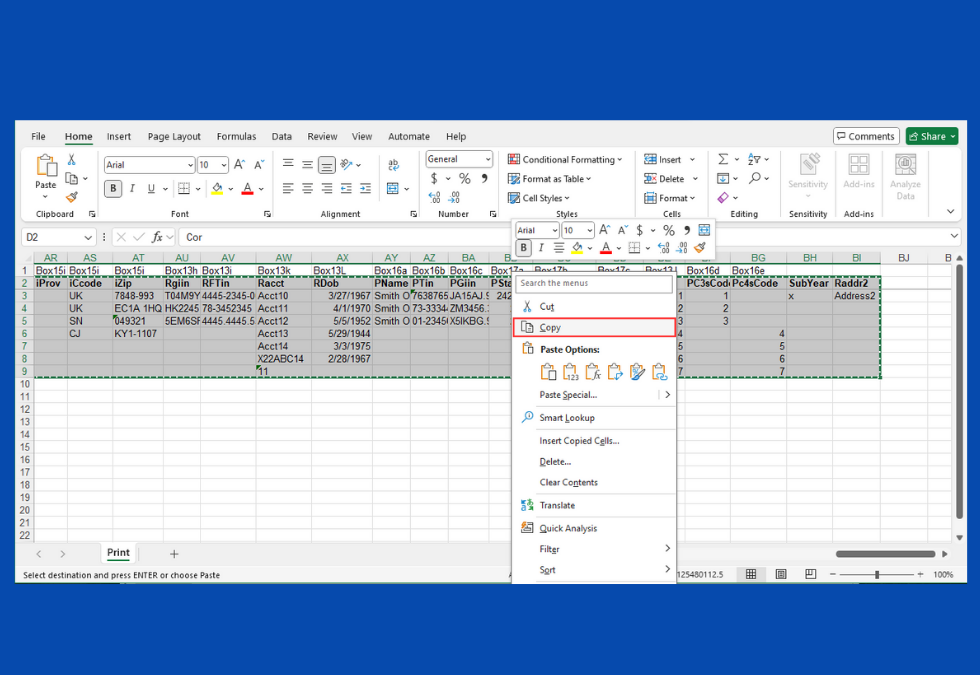Click the Share button
This screenshot has height=675, width=980.
(931, 136)
